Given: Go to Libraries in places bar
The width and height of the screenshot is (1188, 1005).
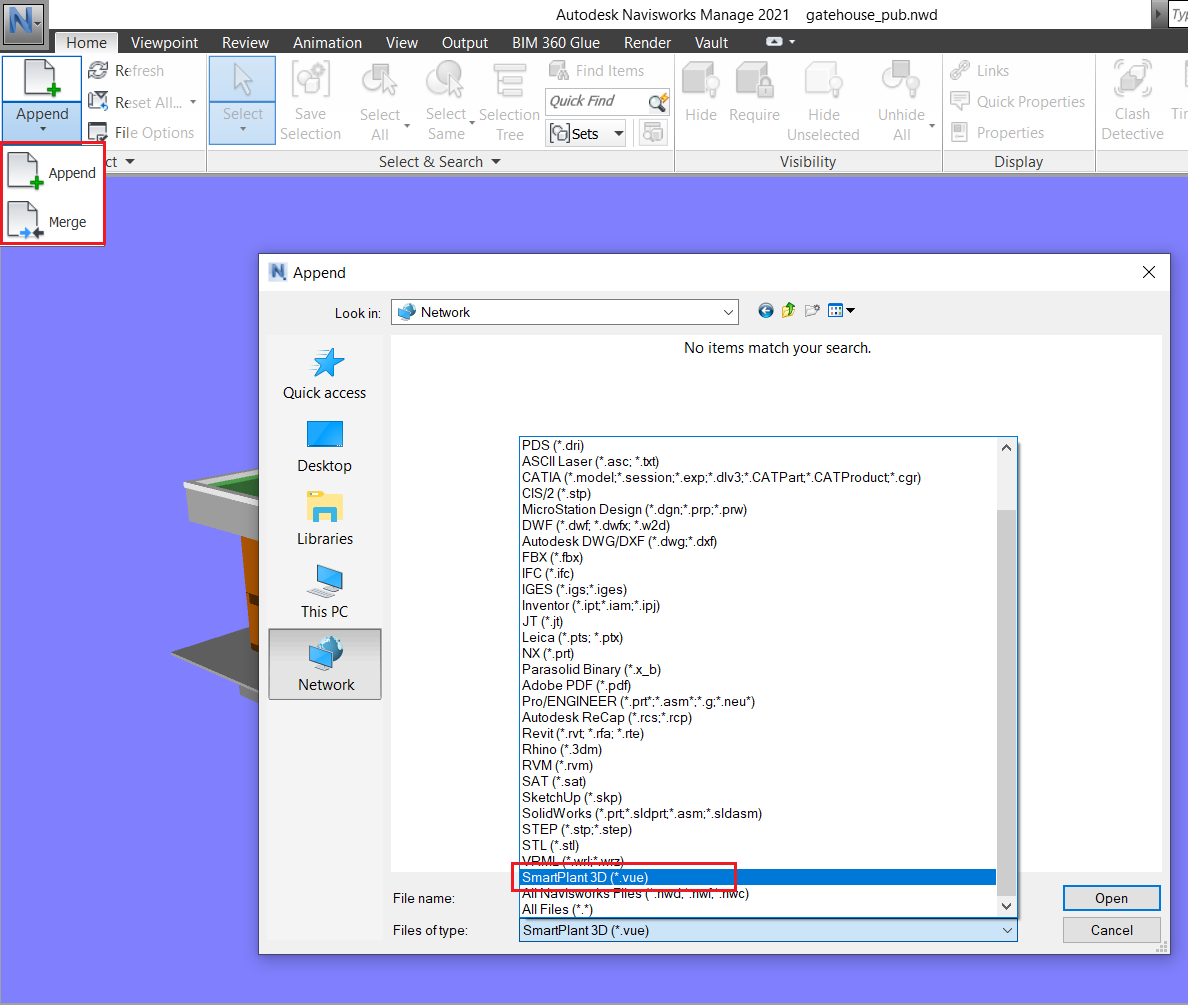Looking at the screenshot, I should pyautogui.click(x=324, y=519).
